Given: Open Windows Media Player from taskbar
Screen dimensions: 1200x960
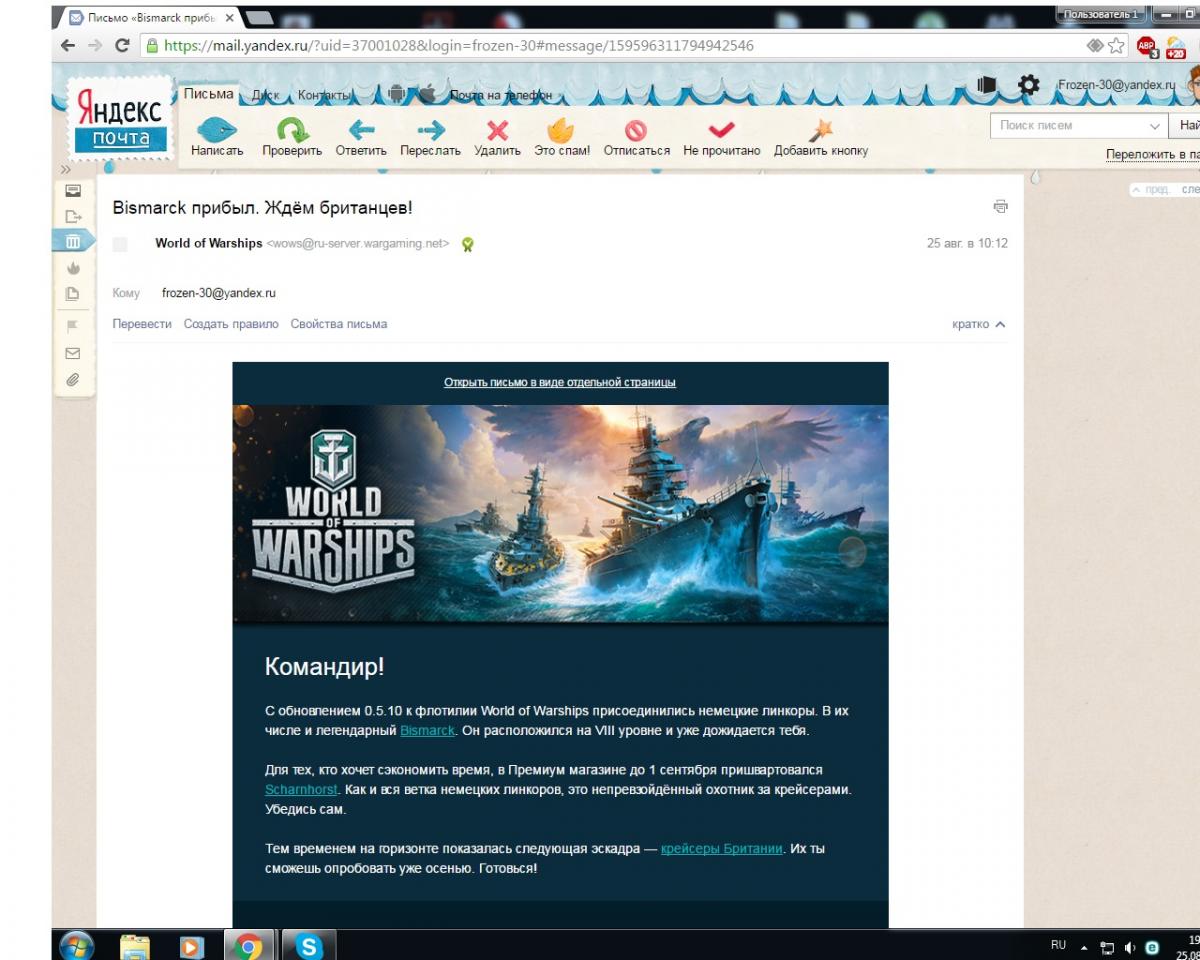Looking at the screenshot, I should coord(191,945).
